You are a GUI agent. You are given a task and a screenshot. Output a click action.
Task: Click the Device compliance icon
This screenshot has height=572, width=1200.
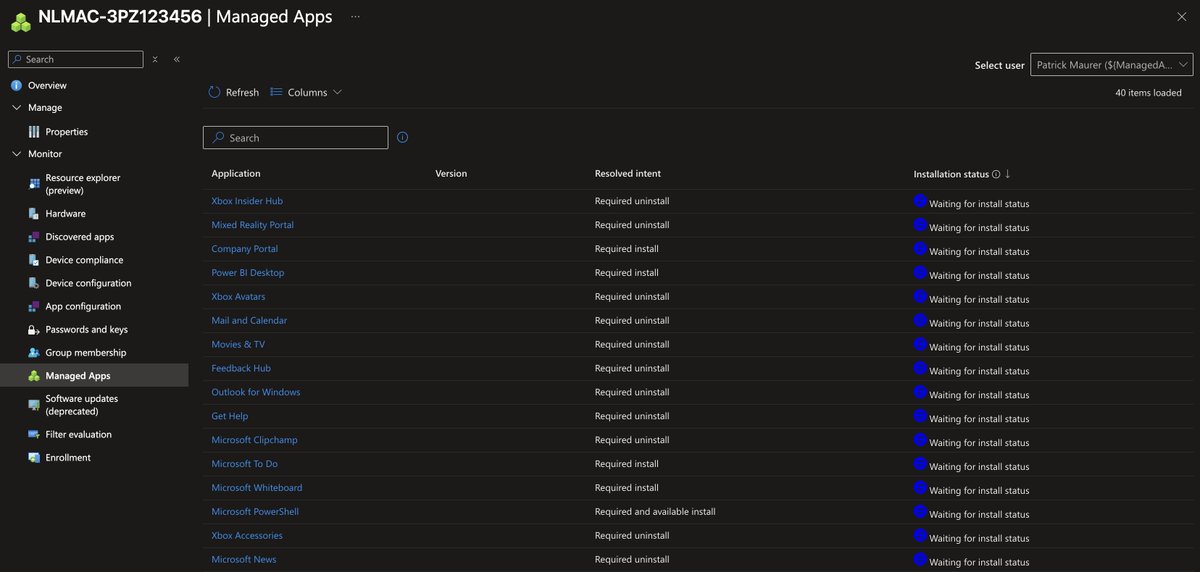pos(34,260)
